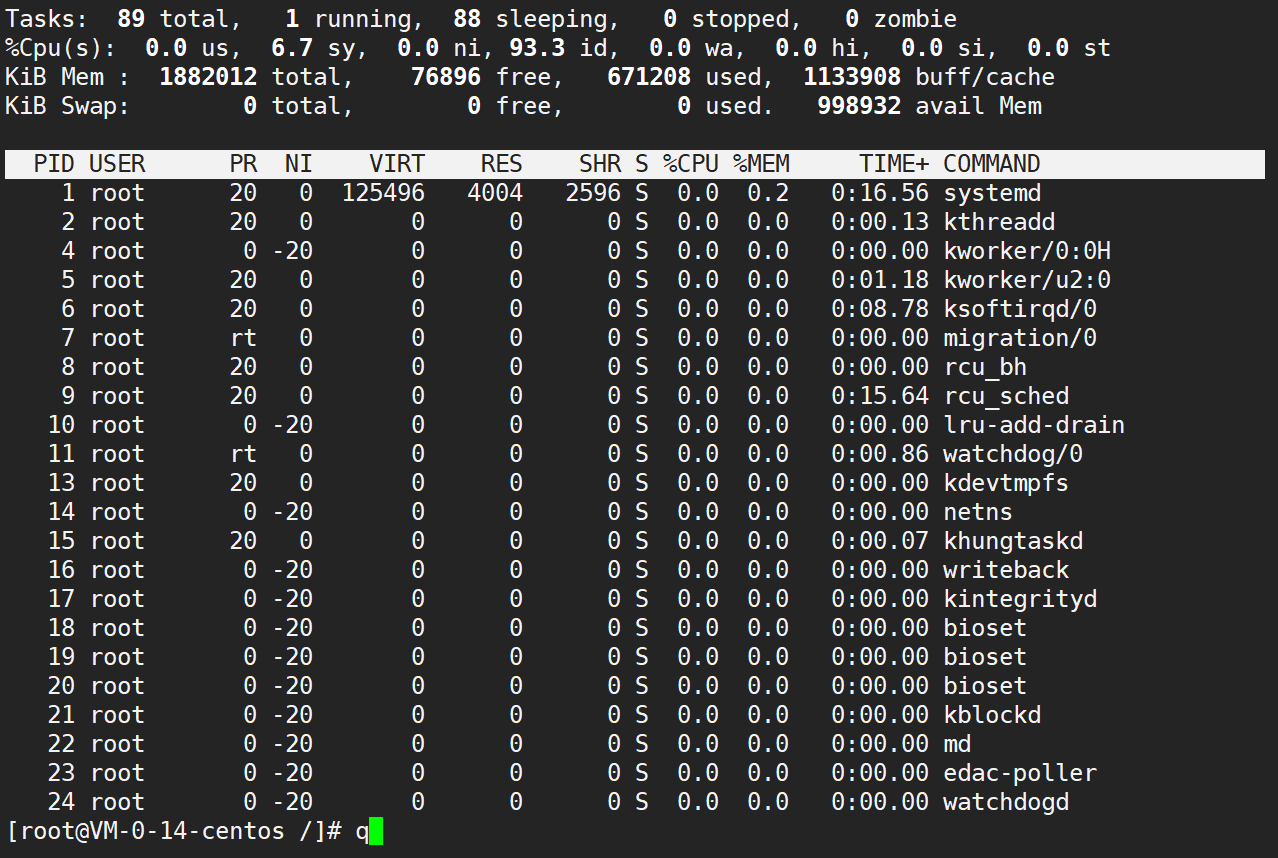Select the %CPU column header
The image size is (1278, 858).
point(690,164)
